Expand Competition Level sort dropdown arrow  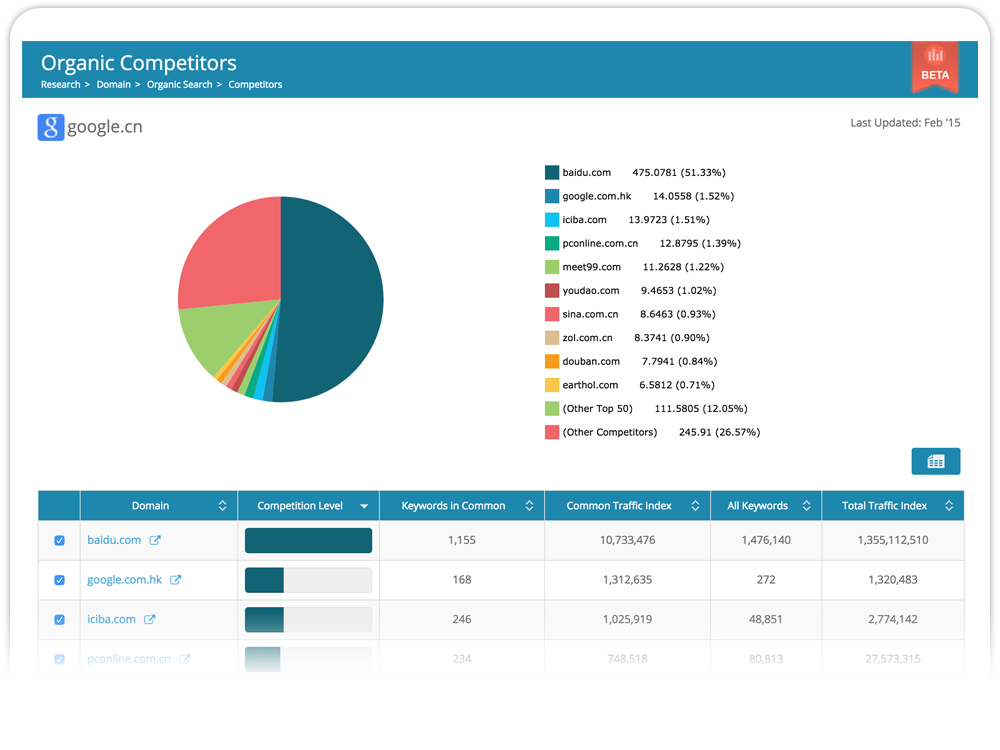coord(364,506)
